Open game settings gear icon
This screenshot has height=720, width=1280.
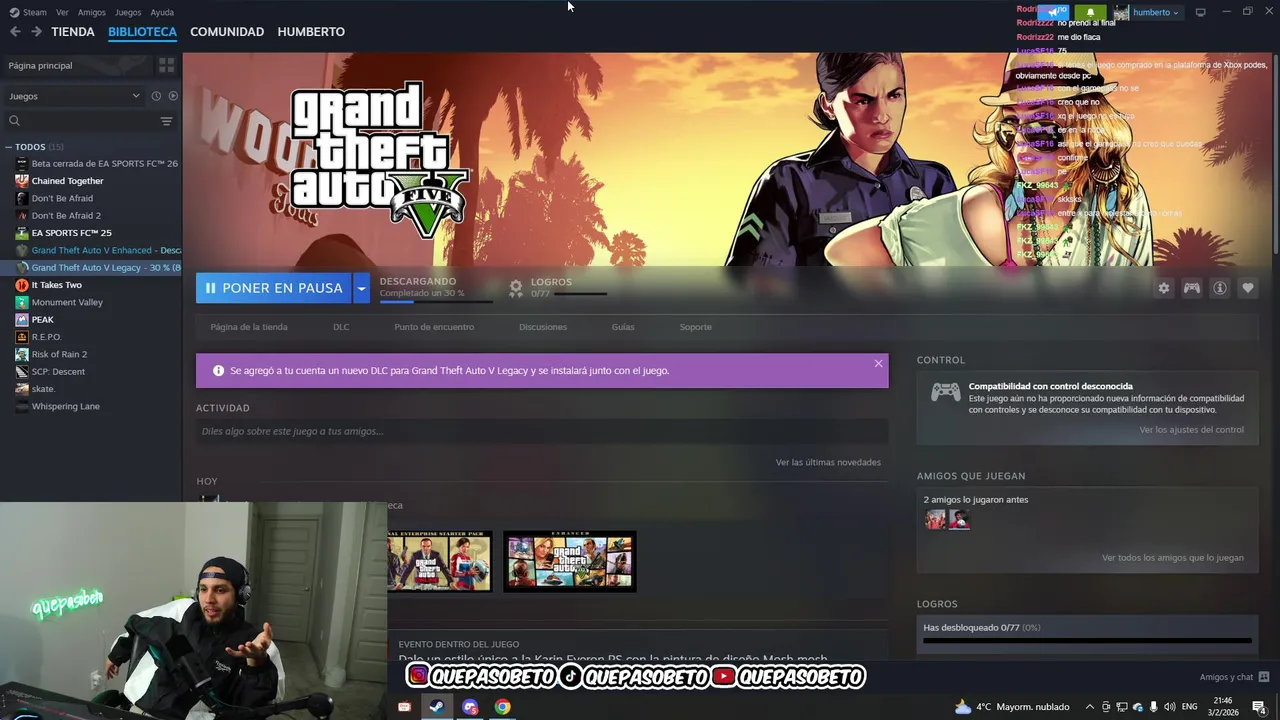(x=1164, y=288)
